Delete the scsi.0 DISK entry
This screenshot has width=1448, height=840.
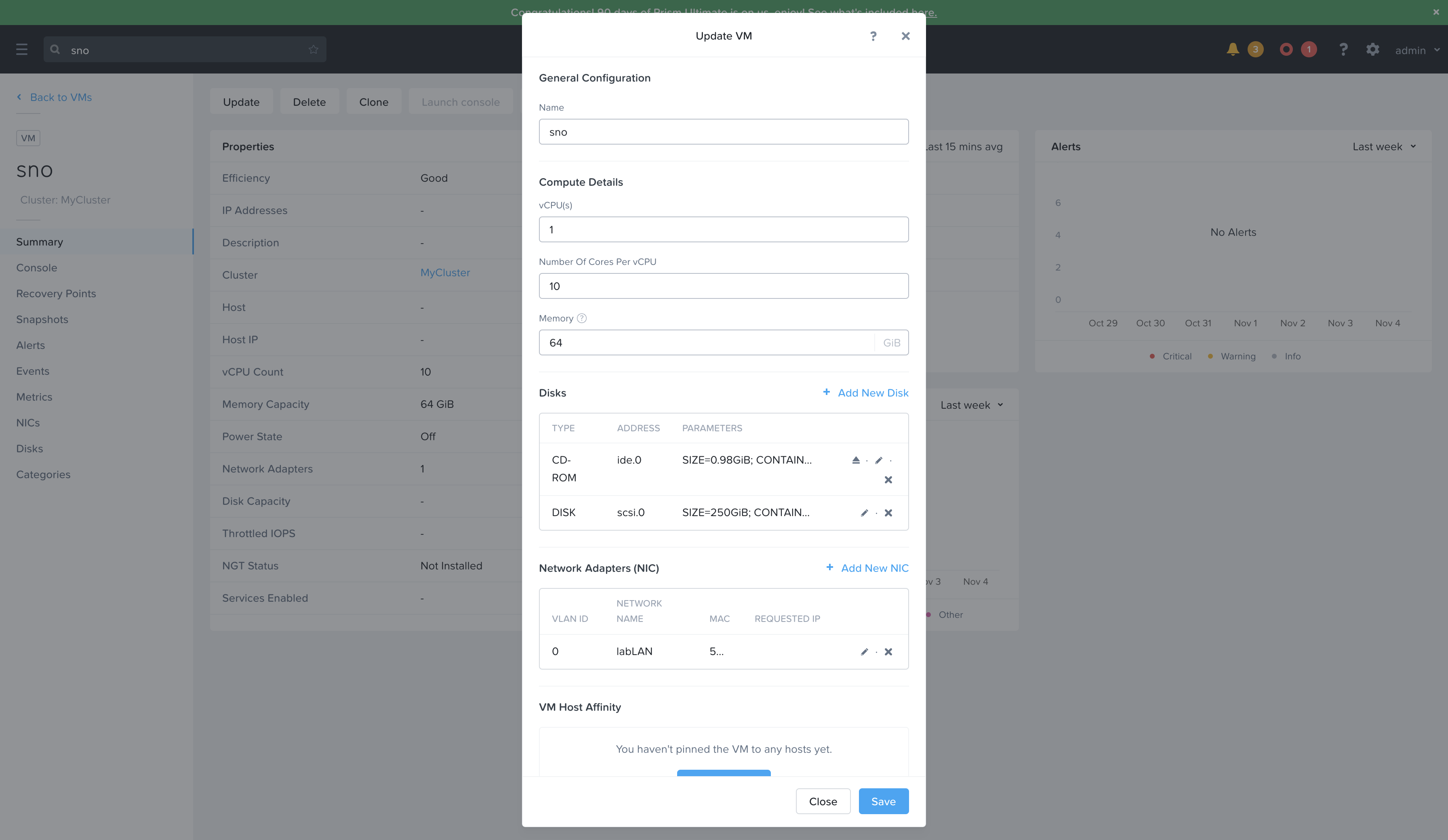(x=888, y=513)
